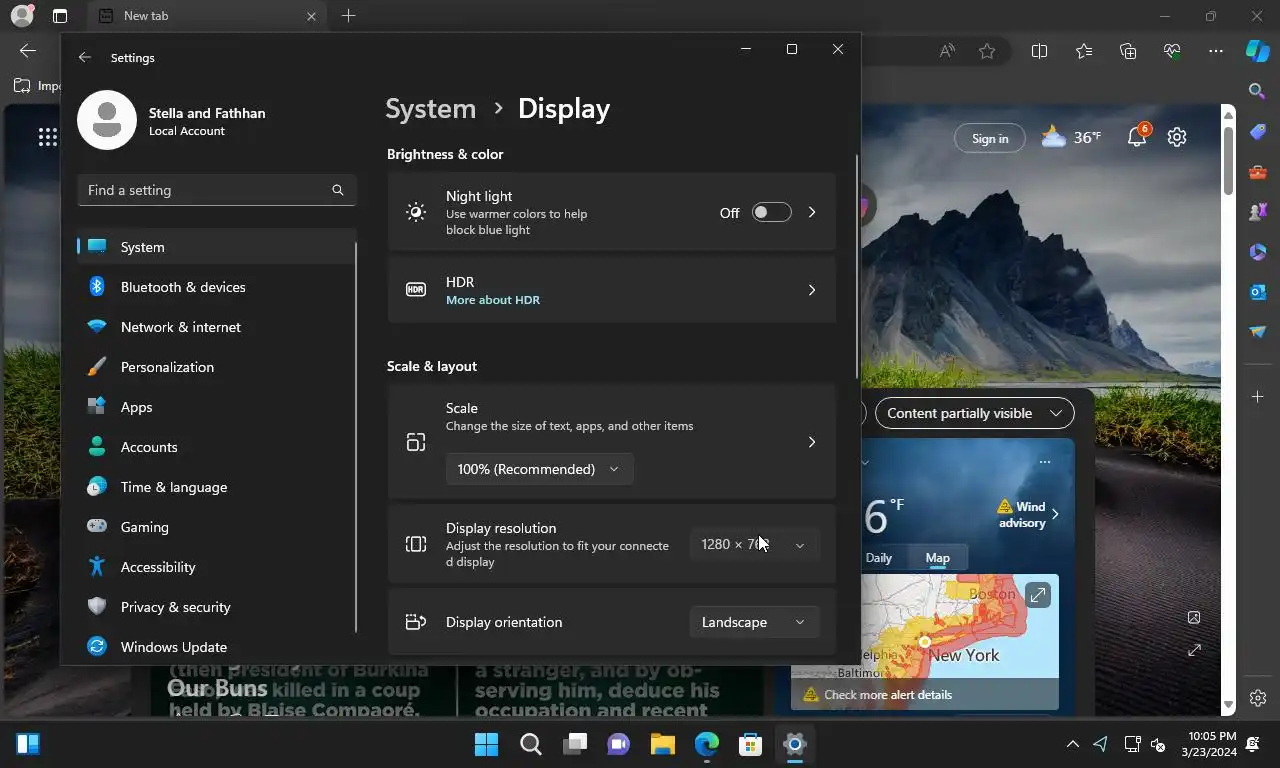Expand the Content partially visible dropdown

coord(974,413)
